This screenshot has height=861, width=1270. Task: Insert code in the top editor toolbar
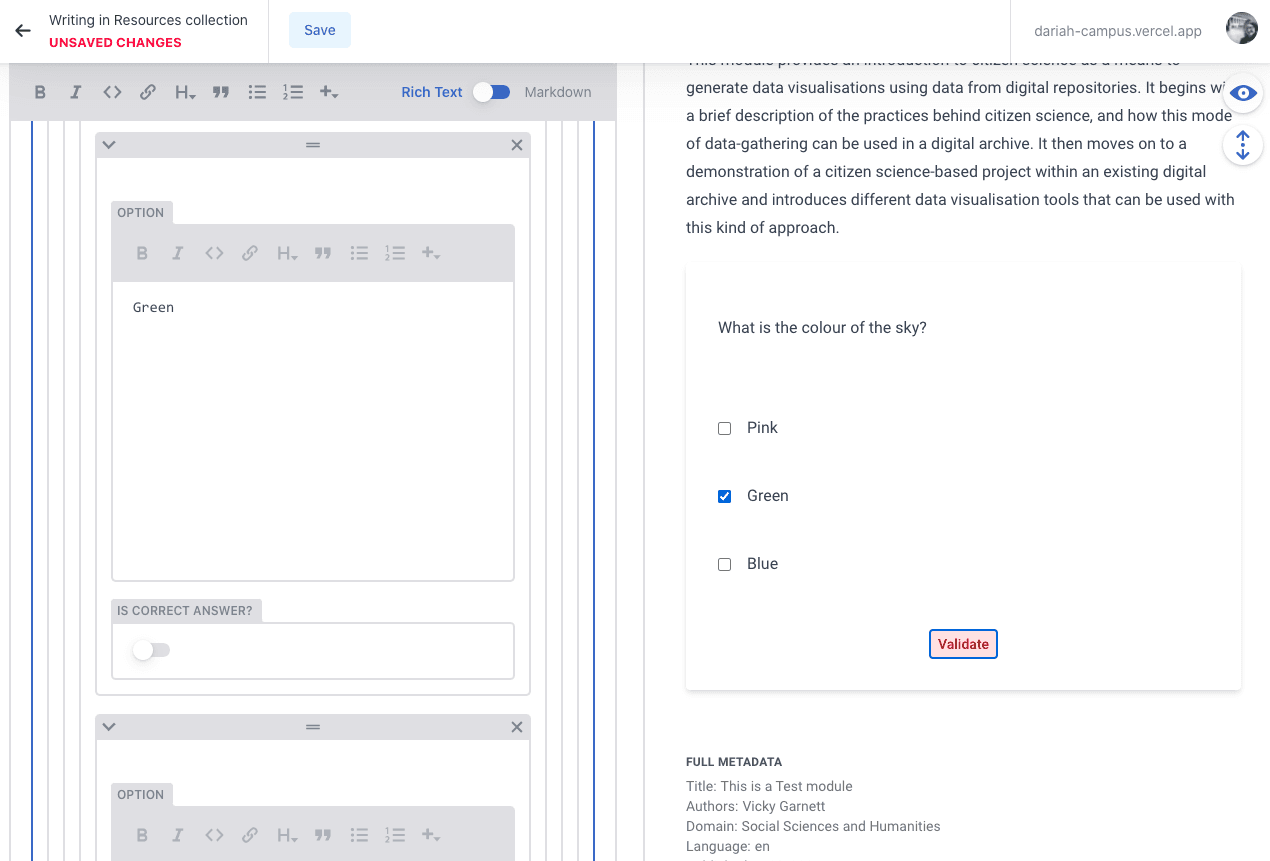pyautogui.click(x=112, y=92)
